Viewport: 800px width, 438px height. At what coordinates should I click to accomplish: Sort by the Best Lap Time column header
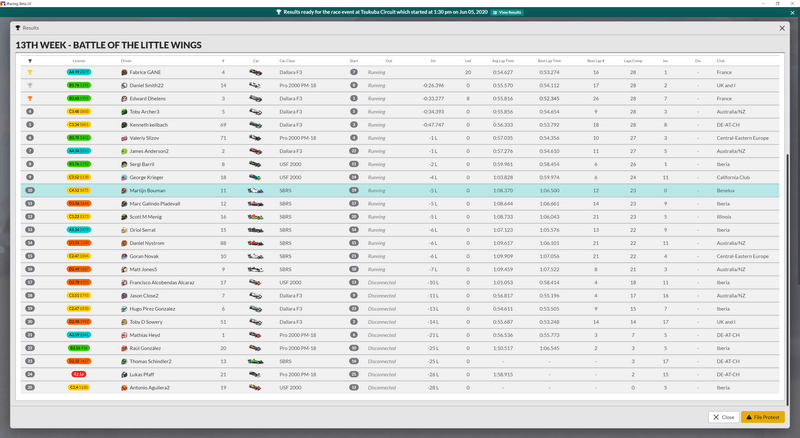pyautogui.click(x=549, y=61)
